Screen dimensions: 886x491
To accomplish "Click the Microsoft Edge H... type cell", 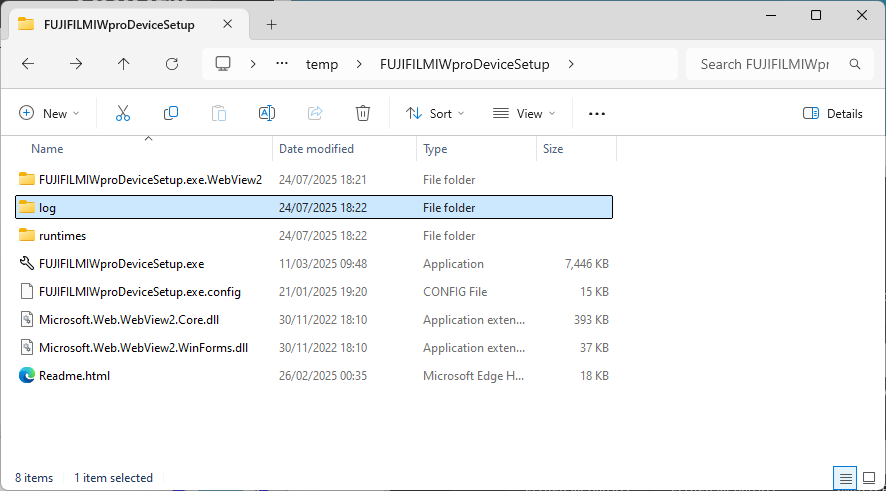I will 474,376.
